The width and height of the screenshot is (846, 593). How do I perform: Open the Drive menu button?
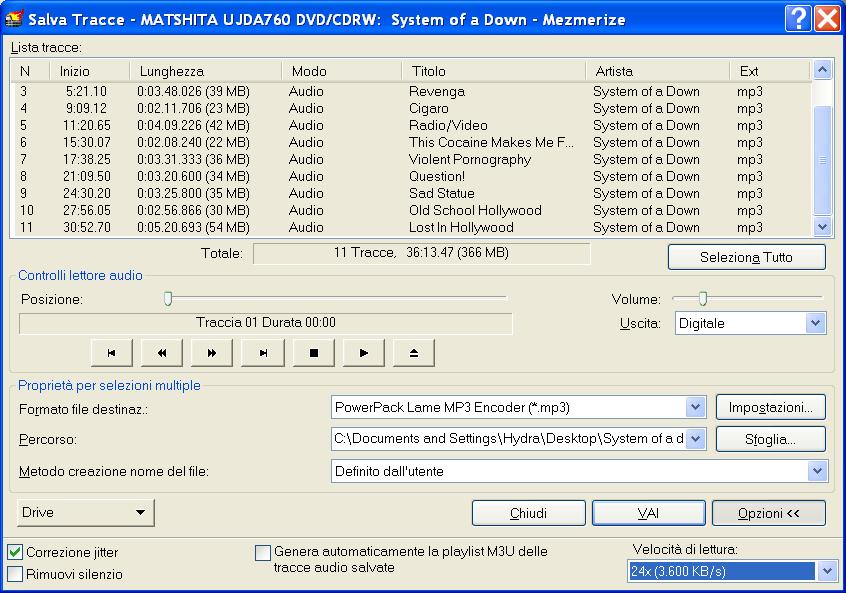coord(86,513)
